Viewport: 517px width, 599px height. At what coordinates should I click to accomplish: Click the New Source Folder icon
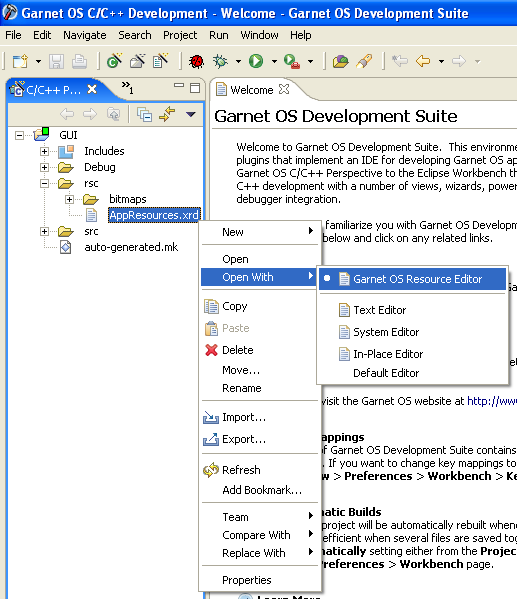pos(138,61)
